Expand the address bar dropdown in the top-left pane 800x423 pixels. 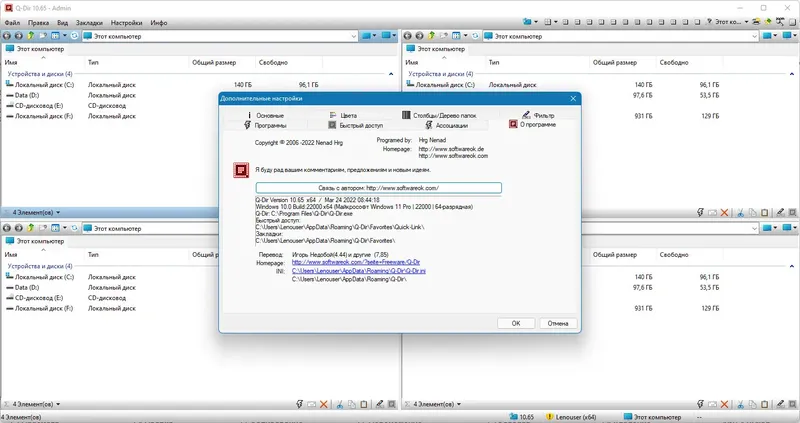354,36
